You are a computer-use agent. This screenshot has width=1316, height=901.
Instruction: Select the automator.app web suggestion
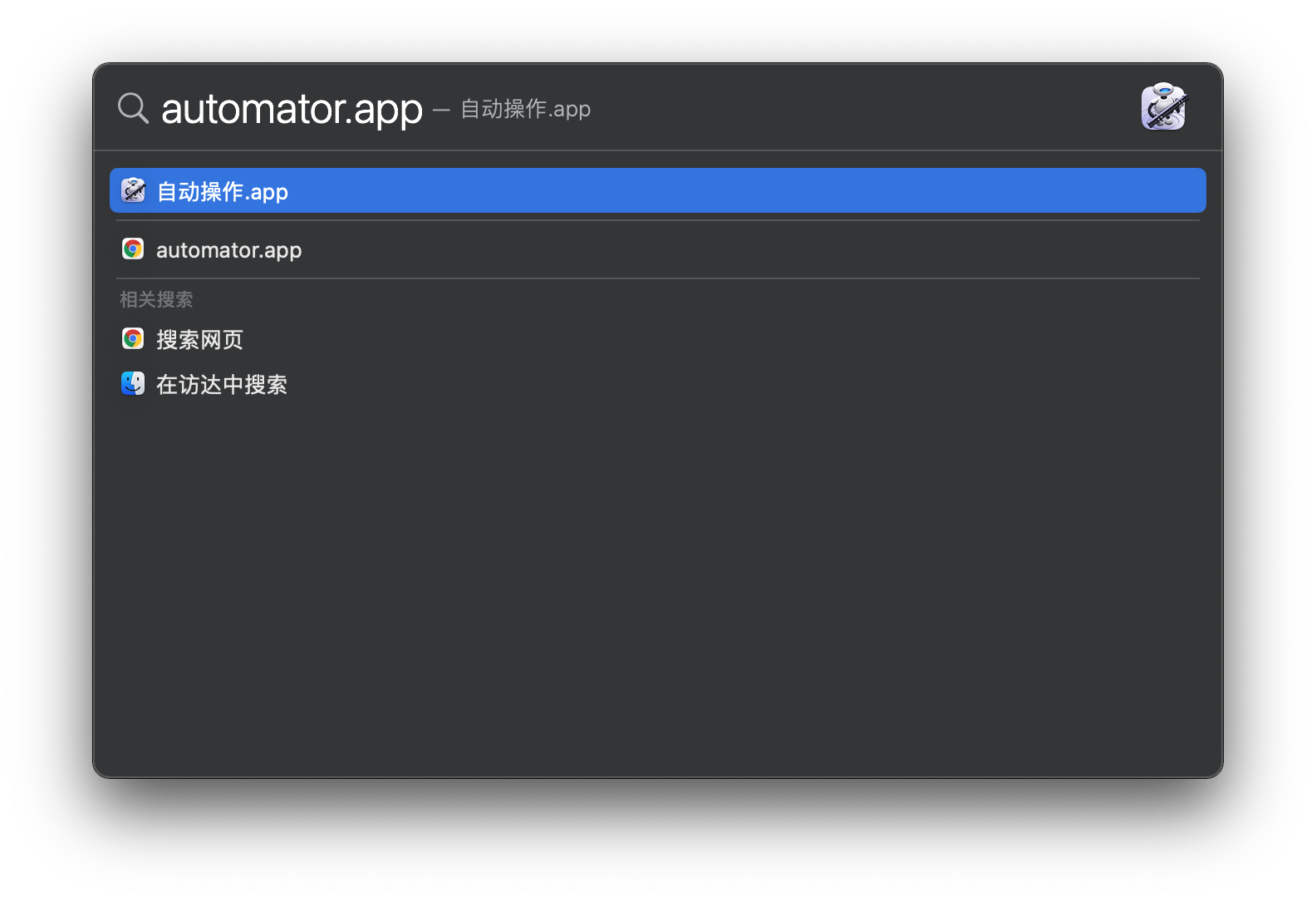(x=229, y=250)
